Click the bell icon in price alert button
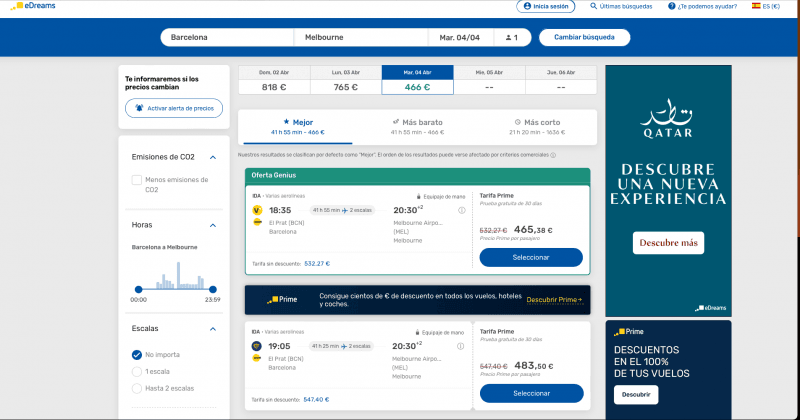The height and width of the screenshot is (420, 800). (139, 108)
